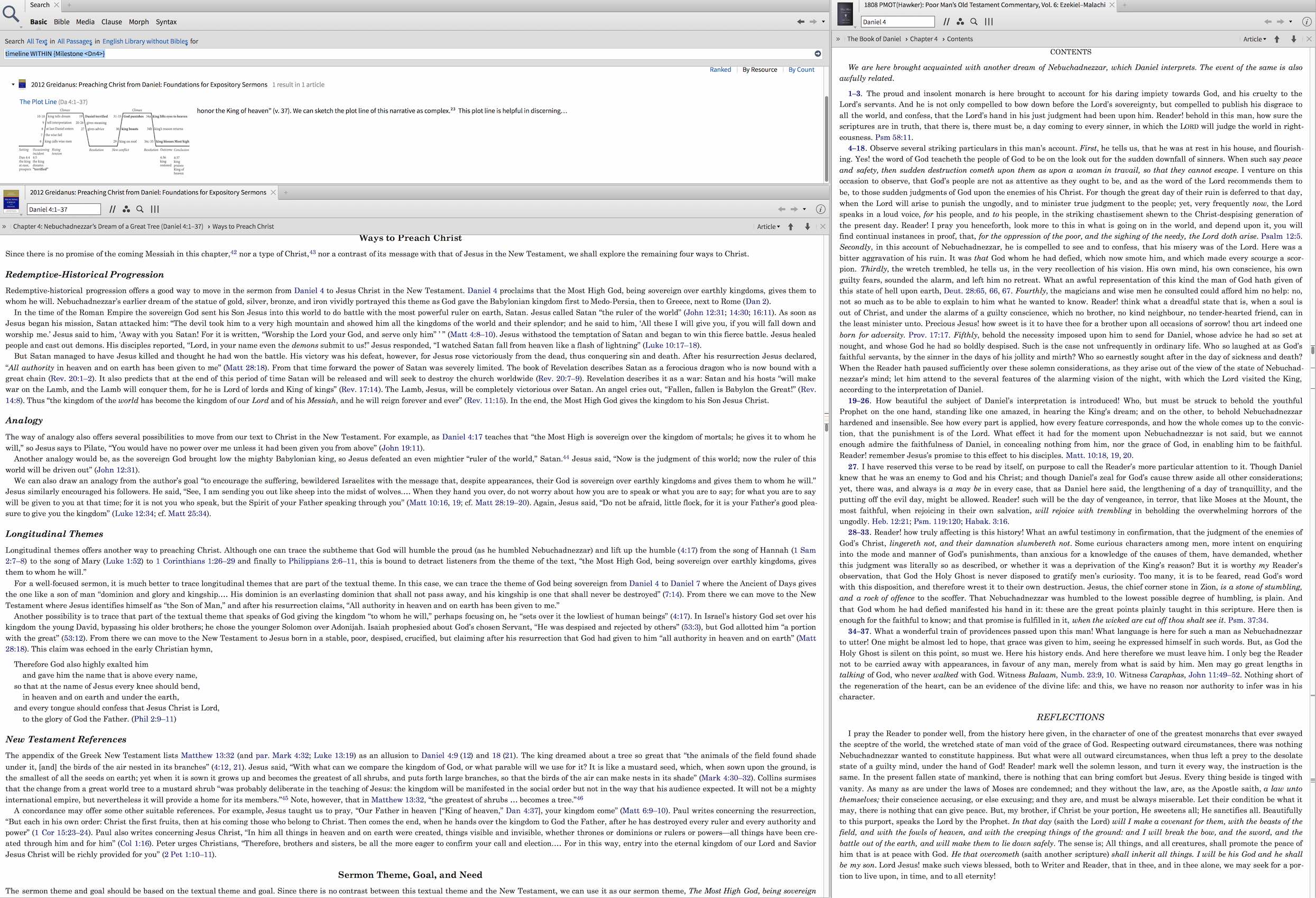Jump to next article in Hawker panel
1316x898 pixels.
1293,39
